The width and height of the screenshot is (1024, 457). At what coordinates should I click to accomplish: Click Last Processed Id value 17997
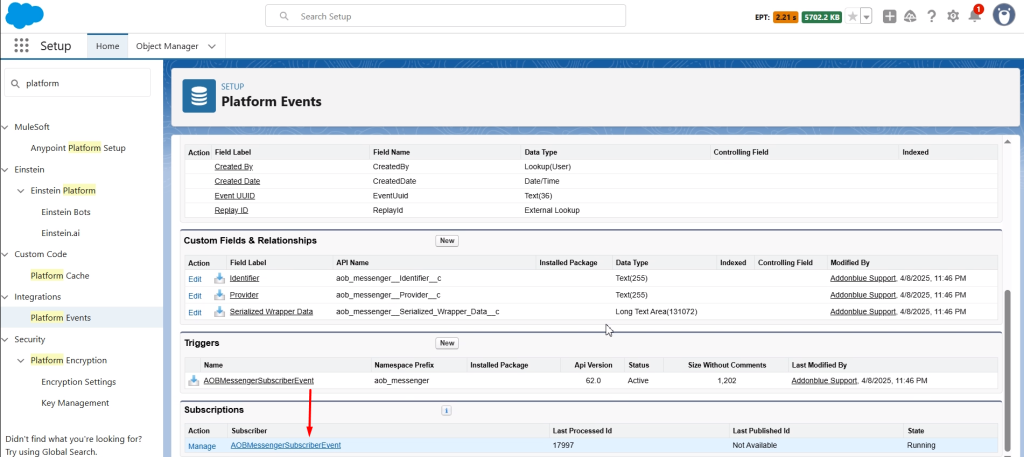click(563, 445)
